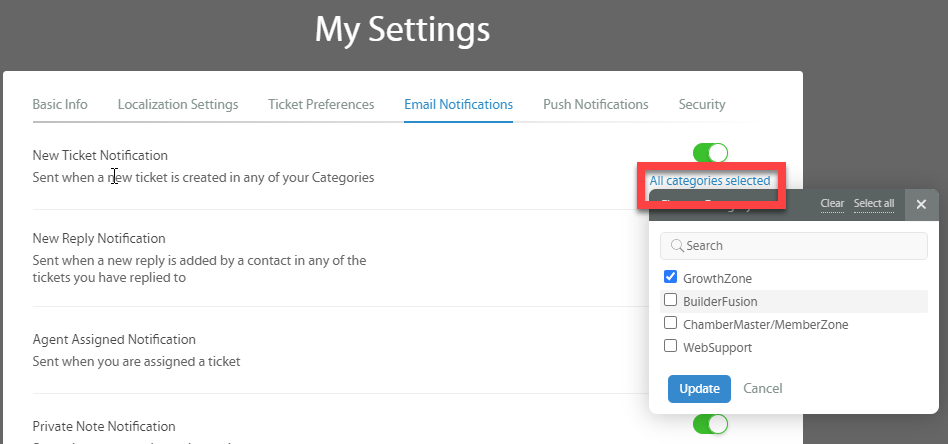Uncheck the GrowthZone category checkbox
This screenshot has height=444, width=948.
(670, 278)
